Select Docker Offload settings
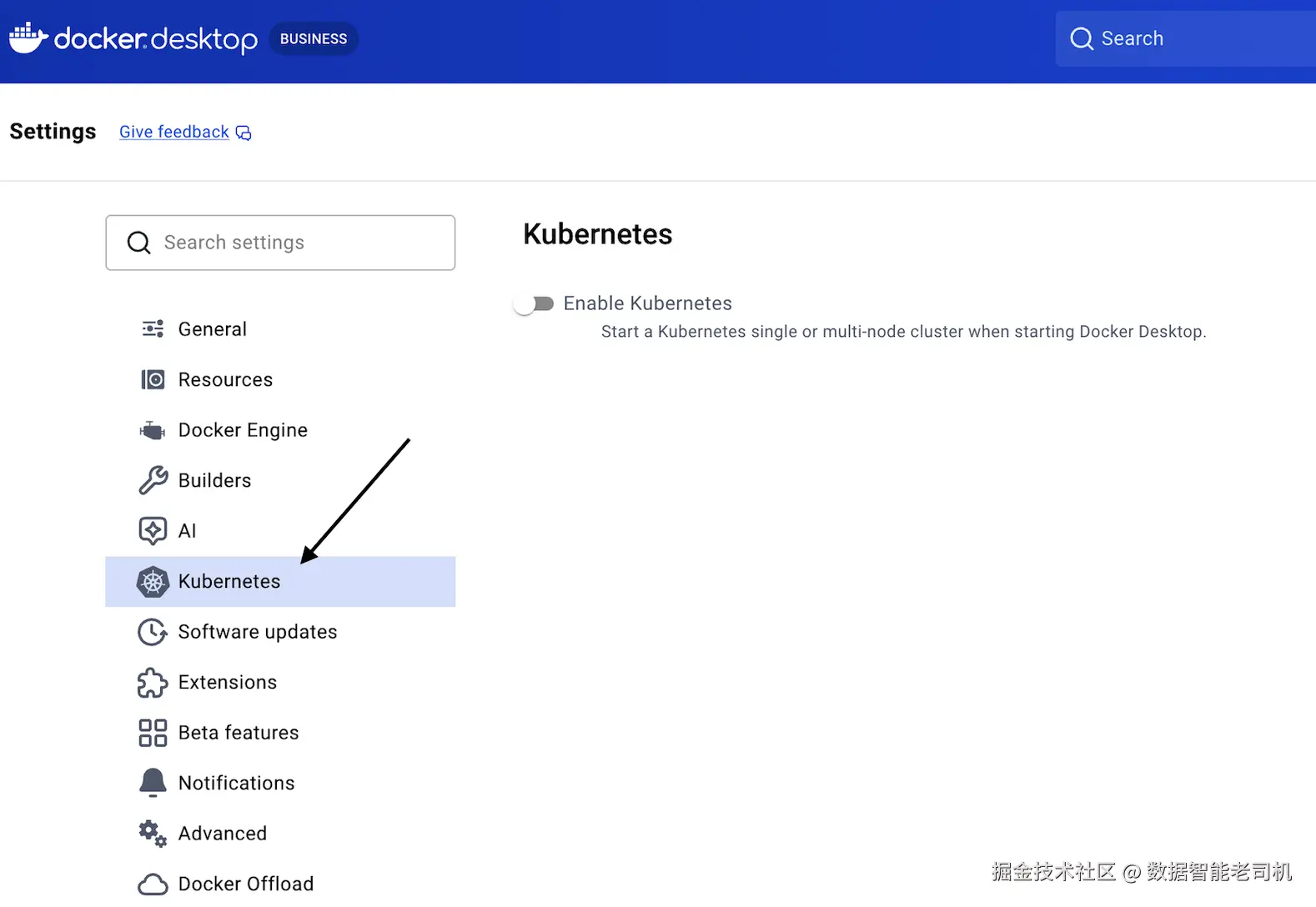The height and width of the screenshot is (907, 1316). click(280, 883)
